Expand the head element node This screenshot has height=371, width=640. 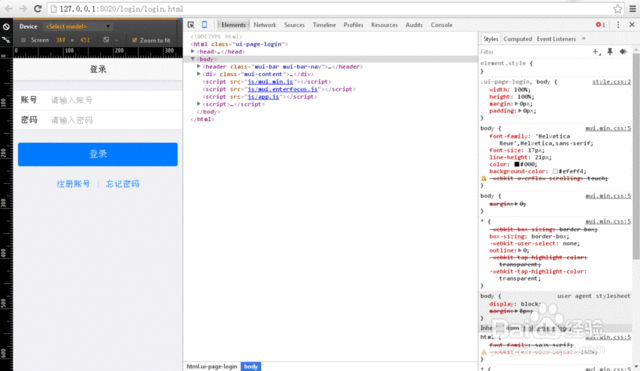[193, 51]
